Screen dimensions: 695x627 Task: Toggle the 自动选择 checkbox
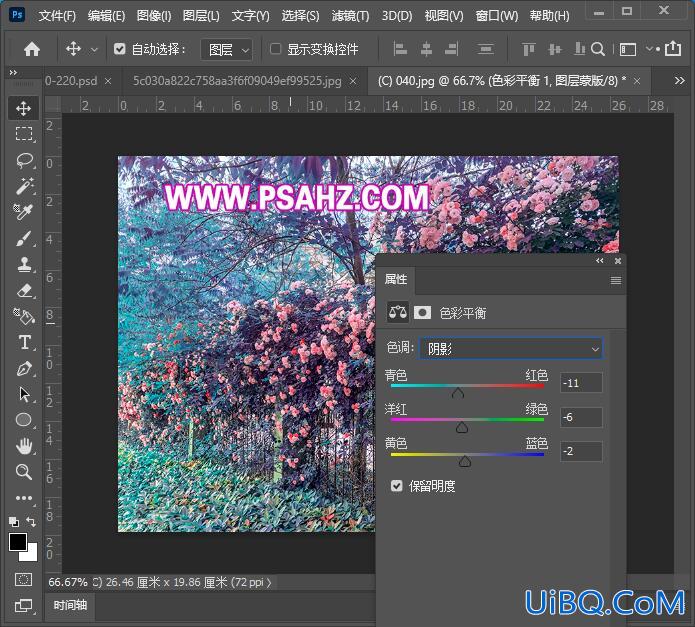120,49
